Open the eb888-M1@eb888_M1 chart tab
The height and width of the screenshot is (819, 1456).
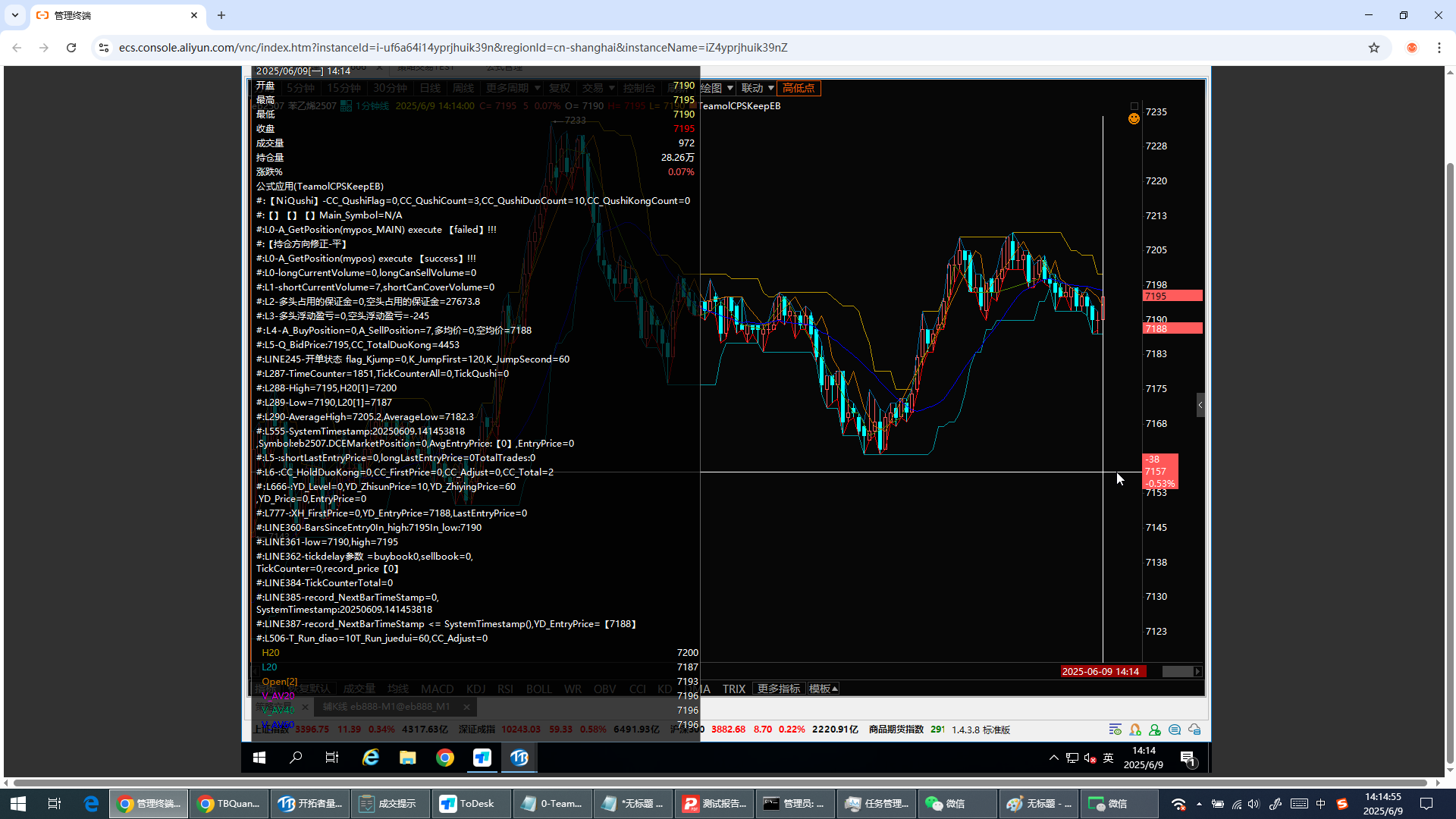386,707
